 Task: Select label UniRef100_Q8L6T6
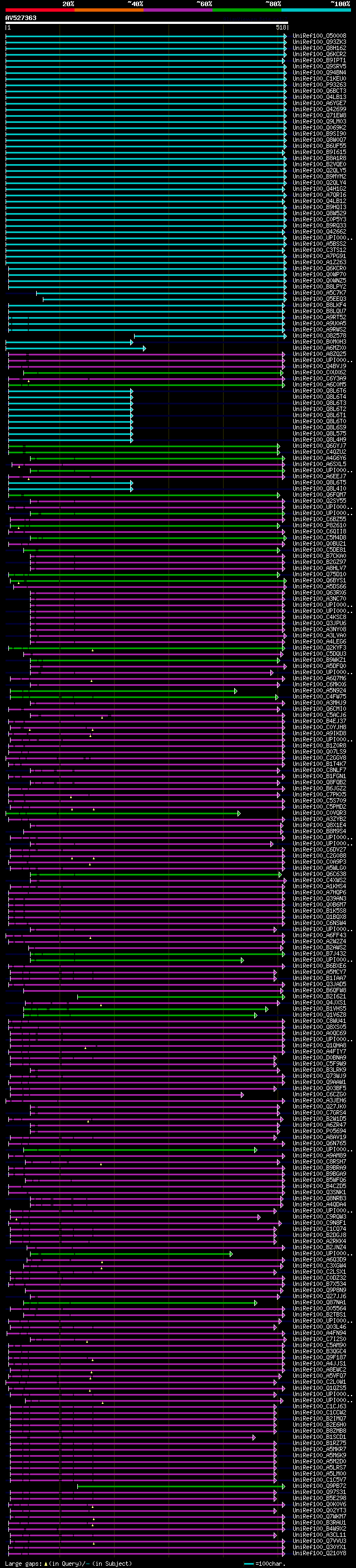tap(319, 391)
